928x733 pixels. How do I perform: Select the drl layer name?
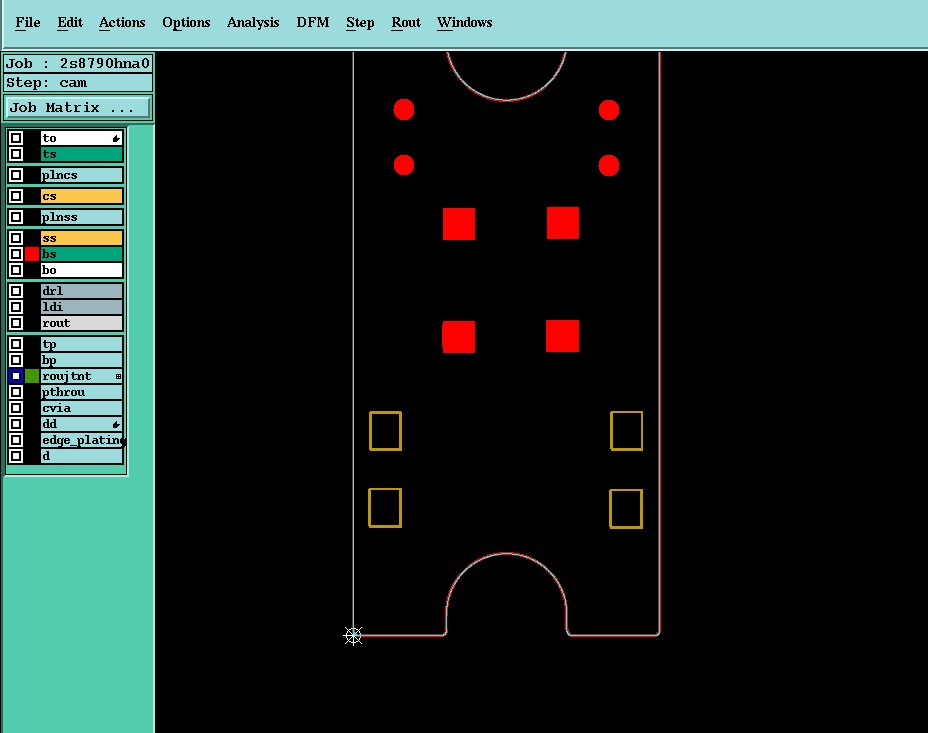[81, 290]
